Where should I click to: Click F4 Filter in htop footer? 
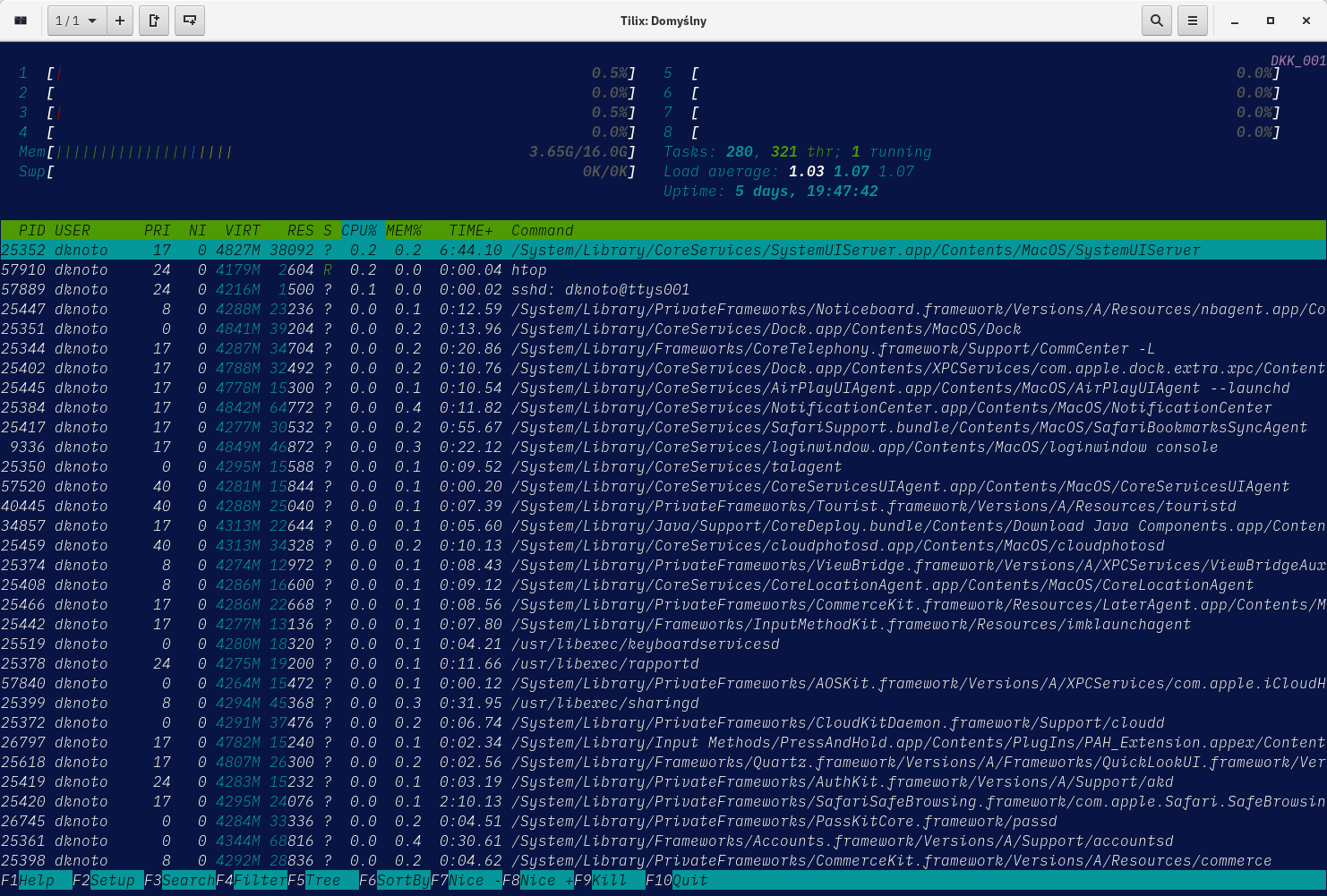tap(252, 880)
